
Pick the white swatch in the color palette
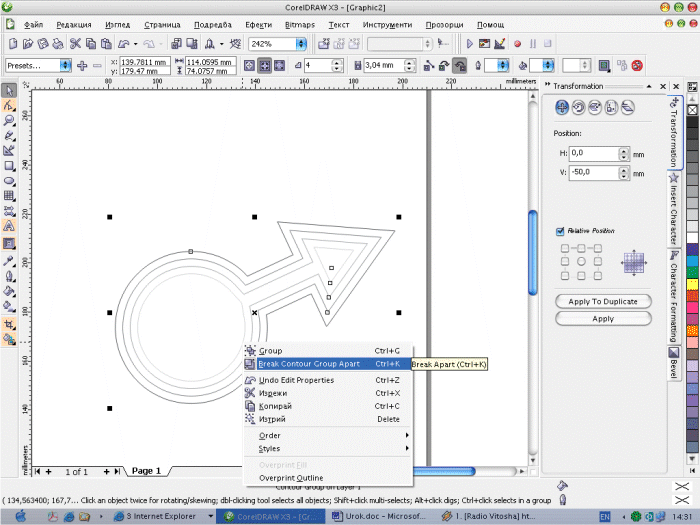tap(692, 238)
